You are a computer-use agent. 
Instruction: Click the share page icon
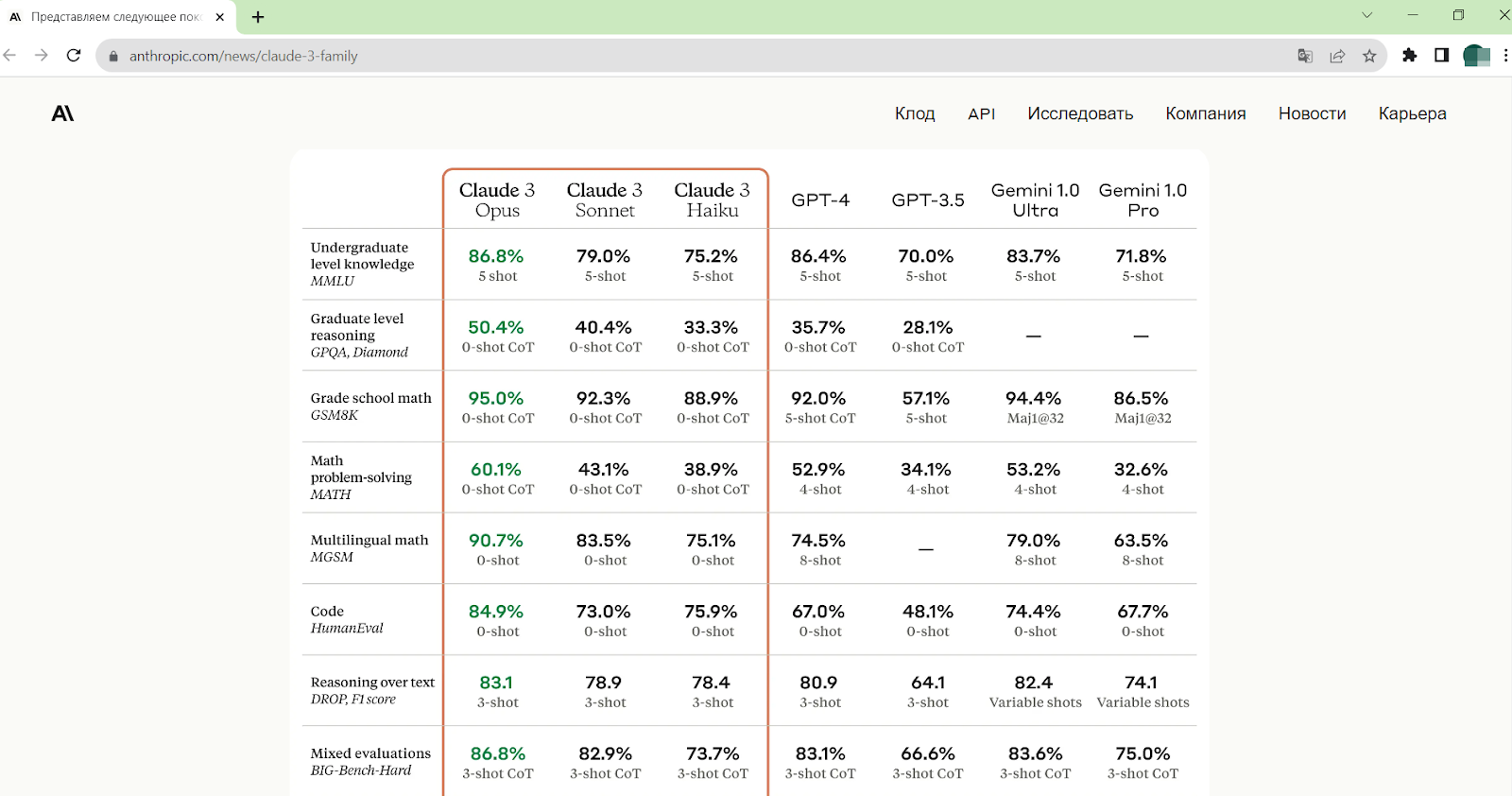[x=1337, y=56]
